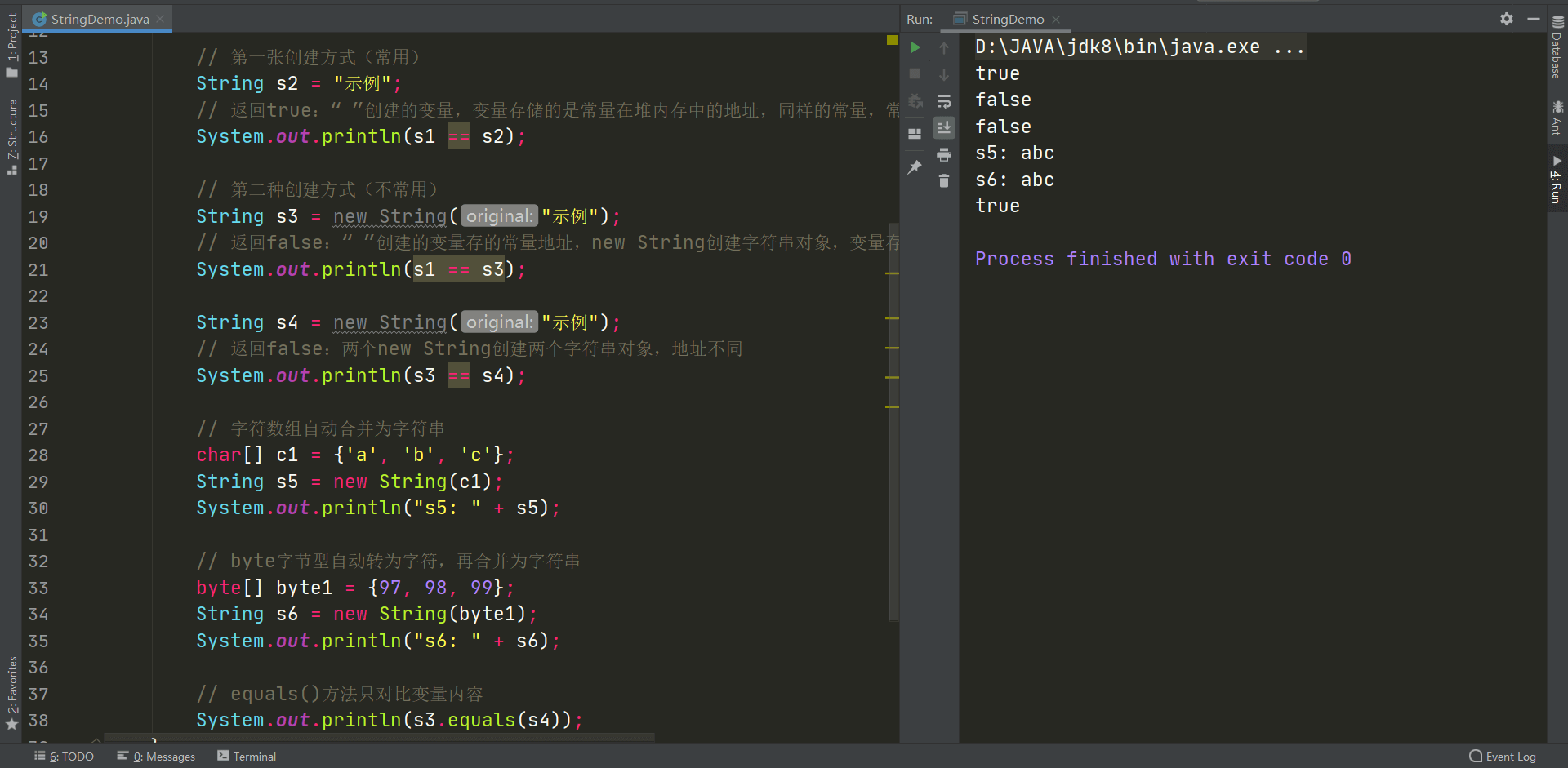1568x768 pixels.
Task: Open Run panel settings gear
Action: point(1507,19)
